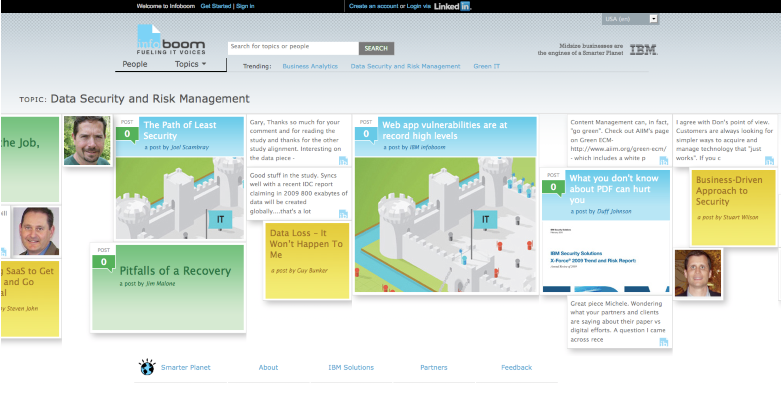Expand the Topics menu
782x416 pixels.
coord(190,64)
